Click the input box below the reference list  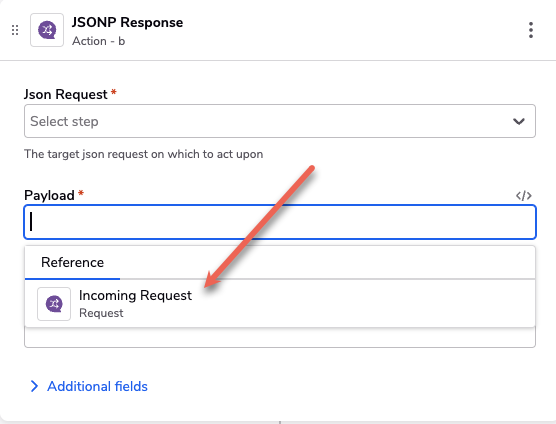pos(280,337)
